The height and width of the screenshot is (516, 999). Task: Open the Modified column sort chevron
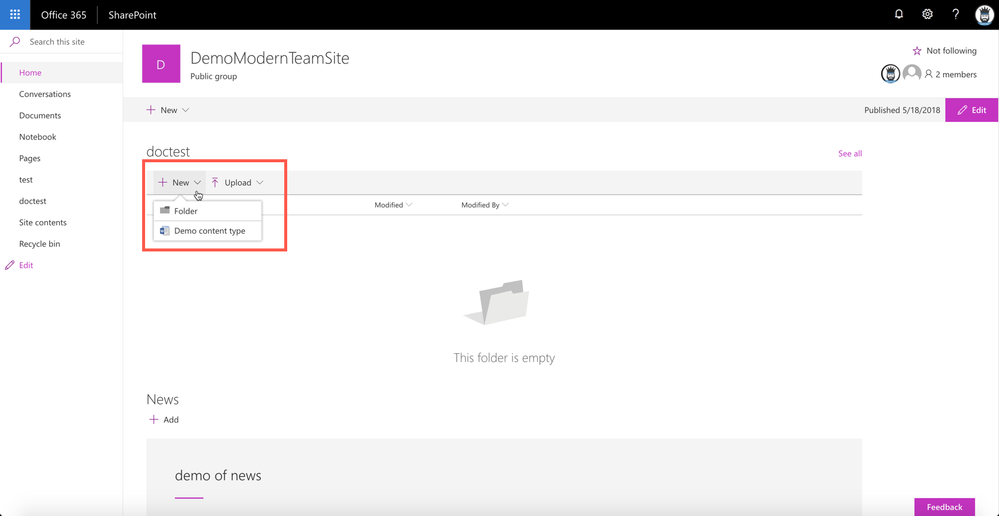point(409,205)
